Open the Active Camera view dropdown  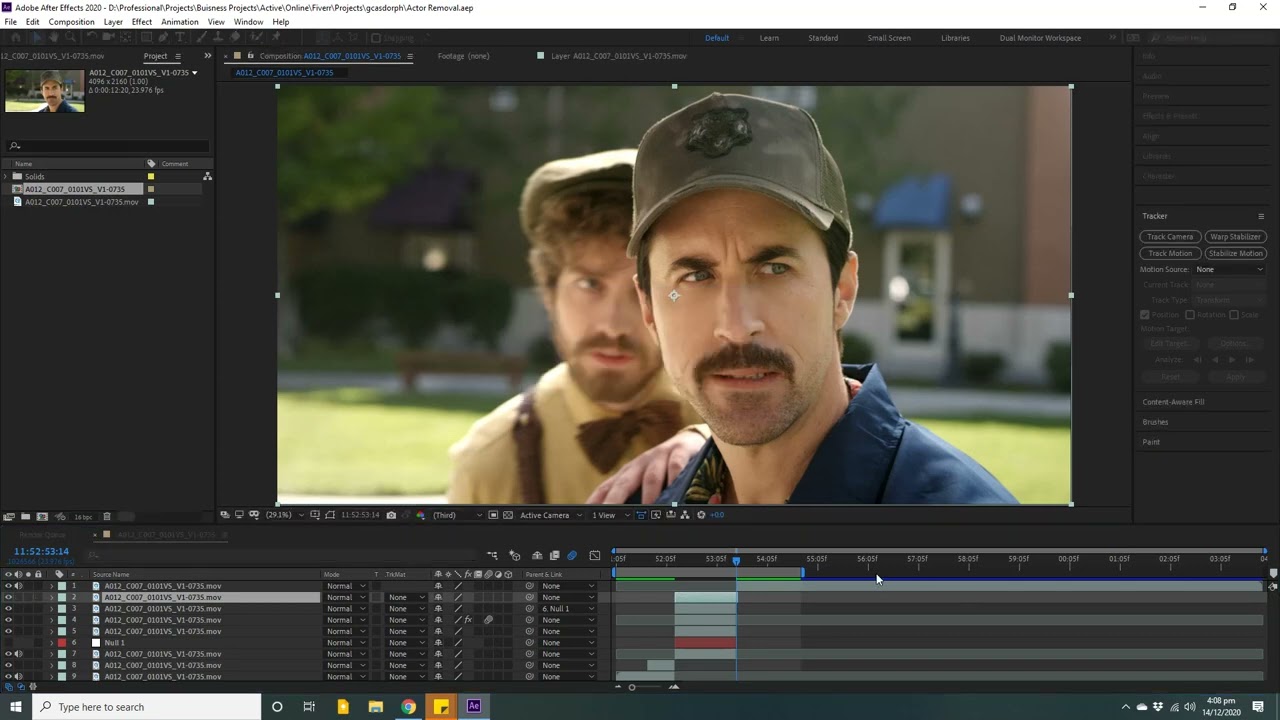coord(550,515)
